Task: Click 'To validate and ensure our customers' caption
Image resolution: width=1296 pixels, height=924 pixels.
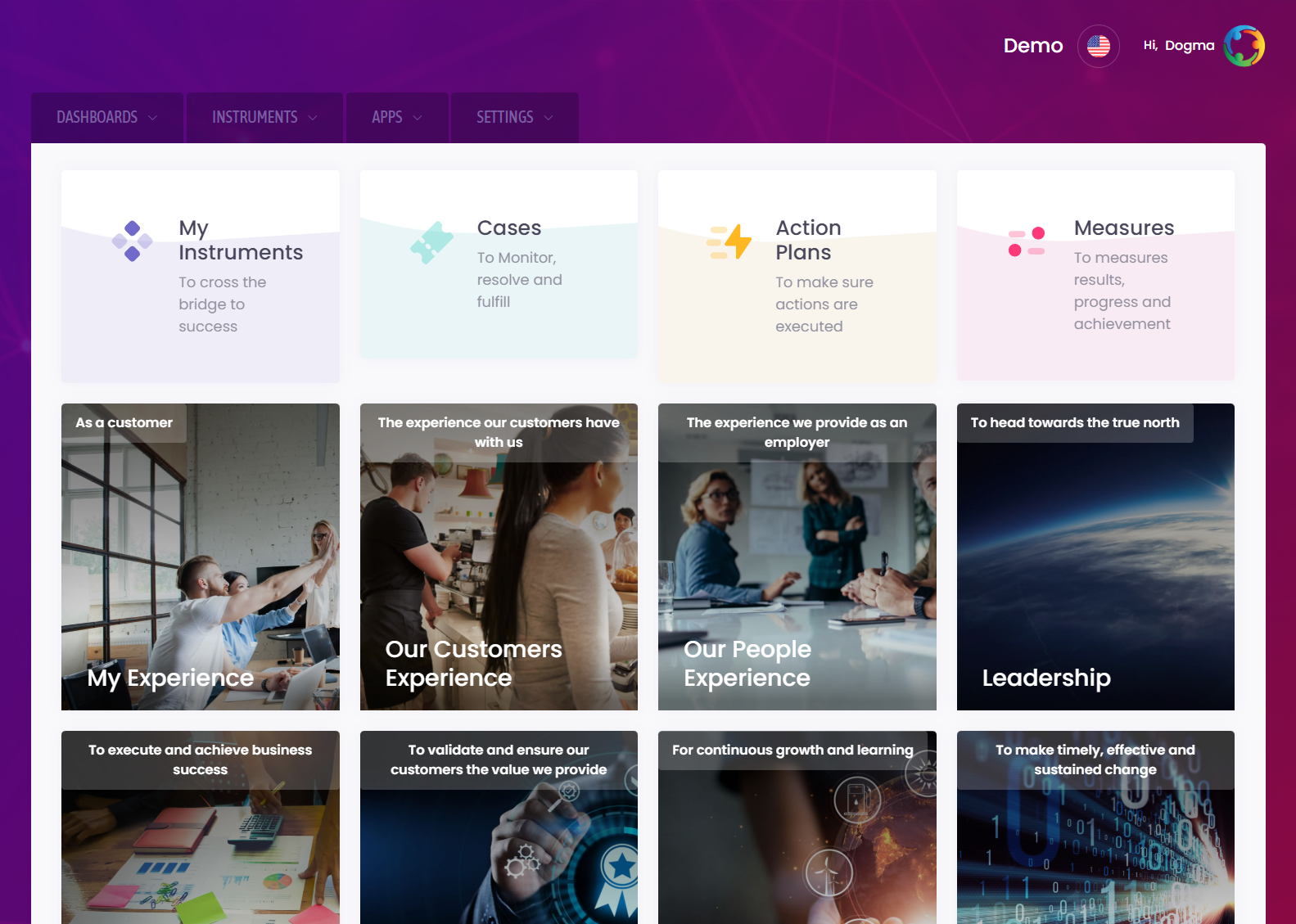Action: coord(499,759)
